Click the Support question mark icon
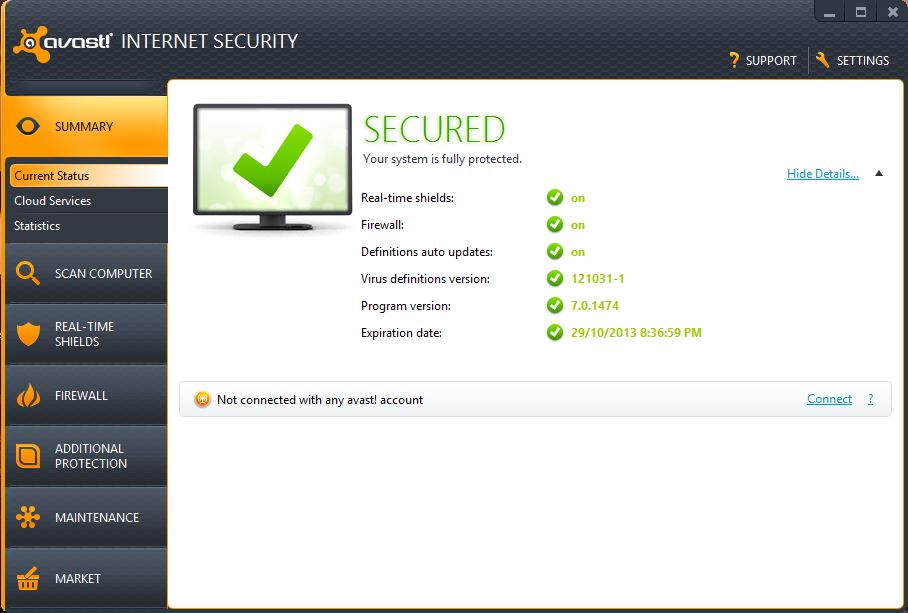This screenshot has width=908, height=613. (x=734, y=60)
